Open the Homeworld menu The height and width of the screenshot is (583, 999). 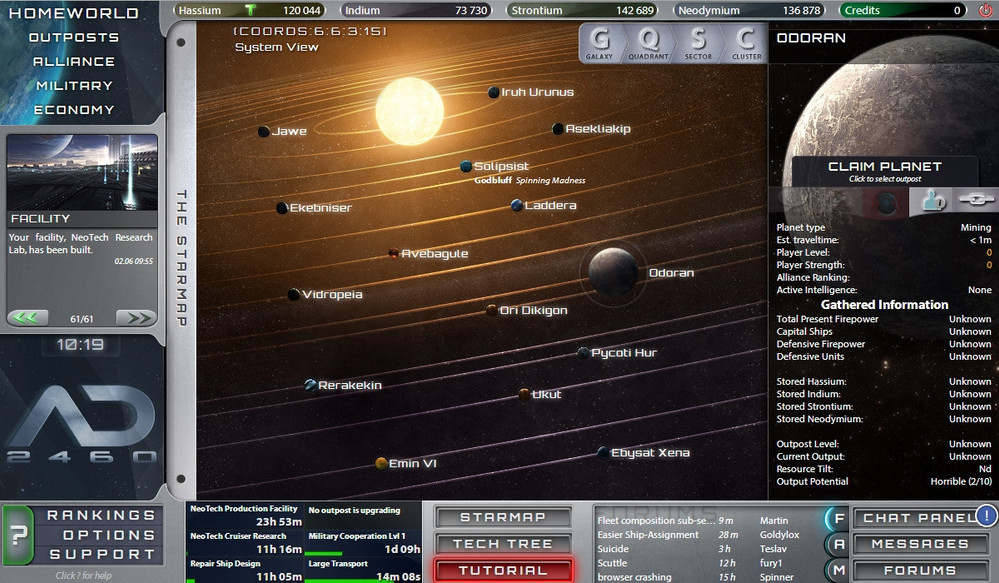click(73, 13)
